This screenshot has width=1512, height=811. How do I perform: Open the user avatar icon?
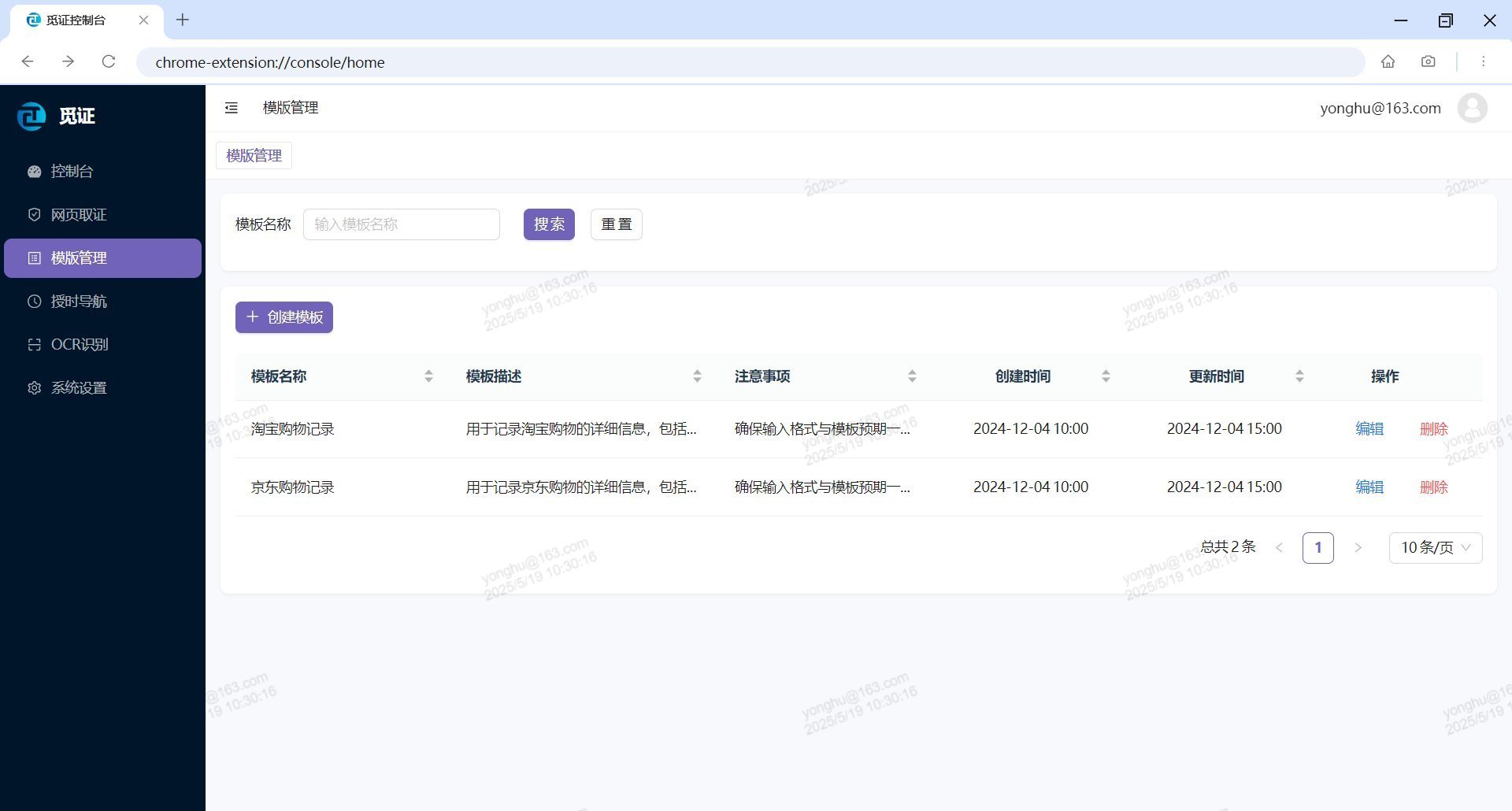coord(1473,108)
